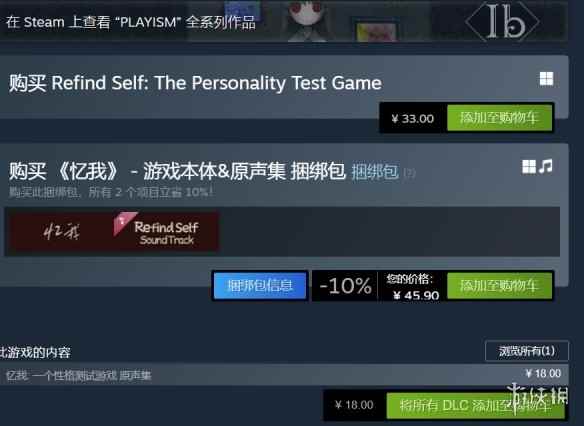The width and height of the screenshot is (584, 426).
Task: Click the music note soundtrack icon
Action: click(546, 166)
